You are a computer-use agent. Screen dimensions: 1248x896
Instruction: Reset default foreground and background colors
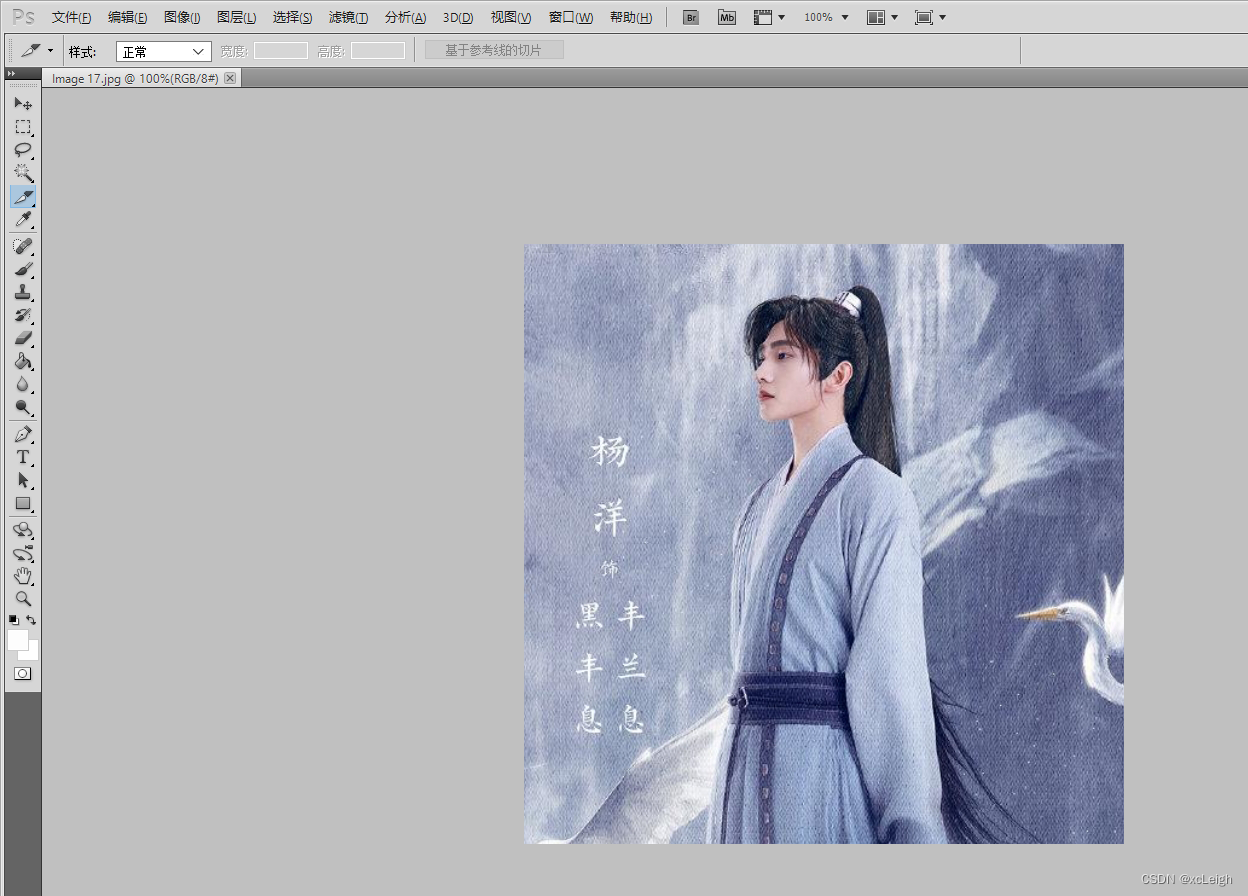click(x=14, y=620)
